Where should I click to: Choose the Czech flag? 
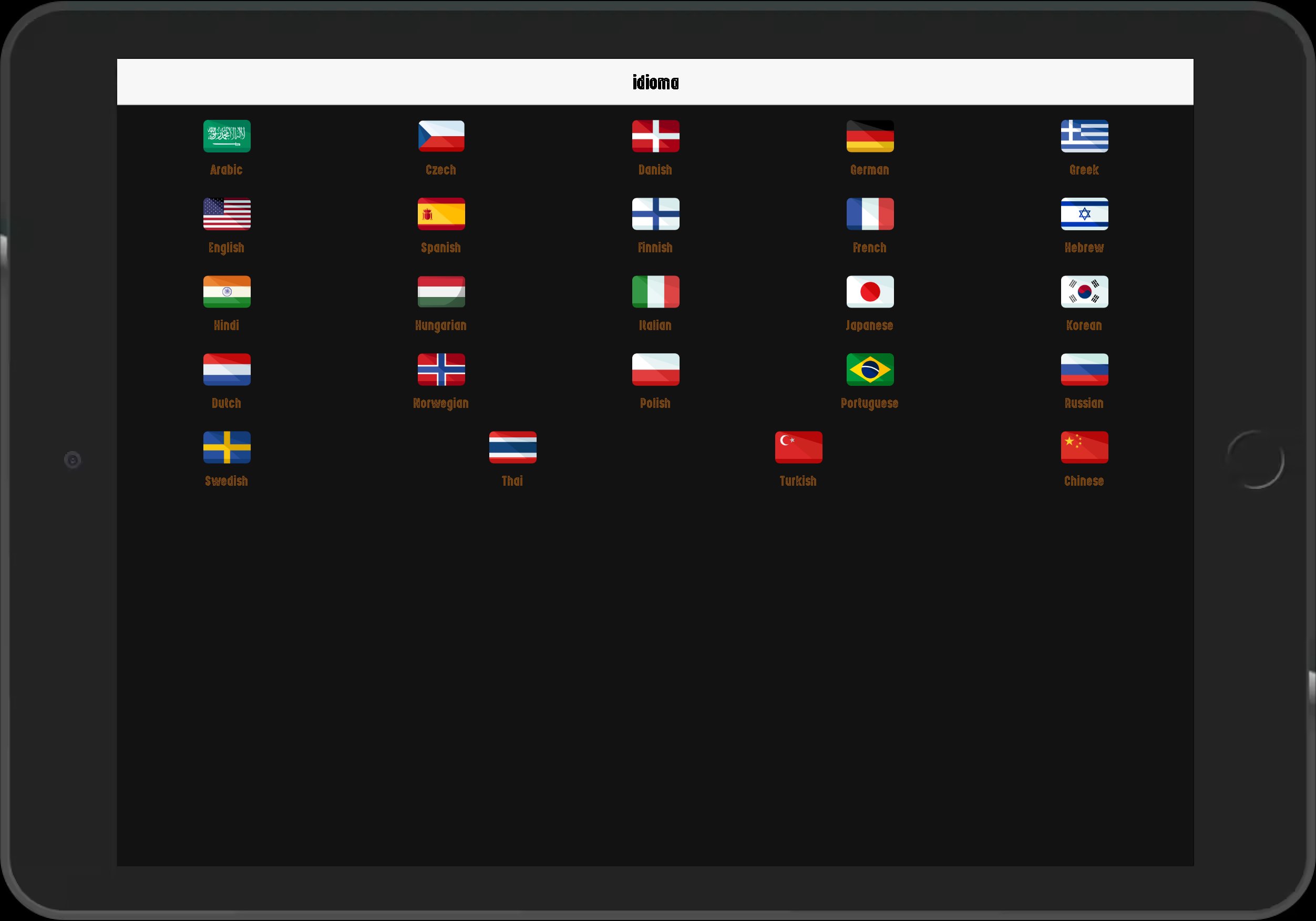pos(441,136)
